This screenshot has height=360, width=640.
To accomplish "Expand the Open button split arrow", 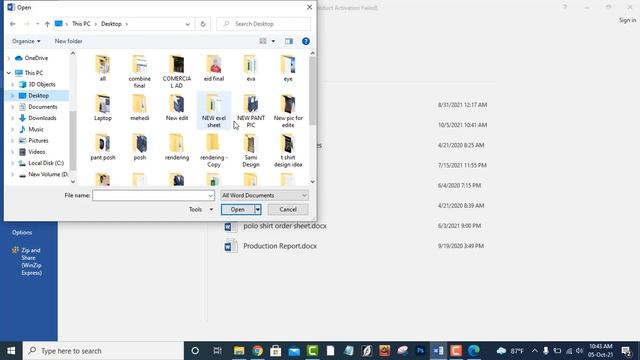I will 258,209.
